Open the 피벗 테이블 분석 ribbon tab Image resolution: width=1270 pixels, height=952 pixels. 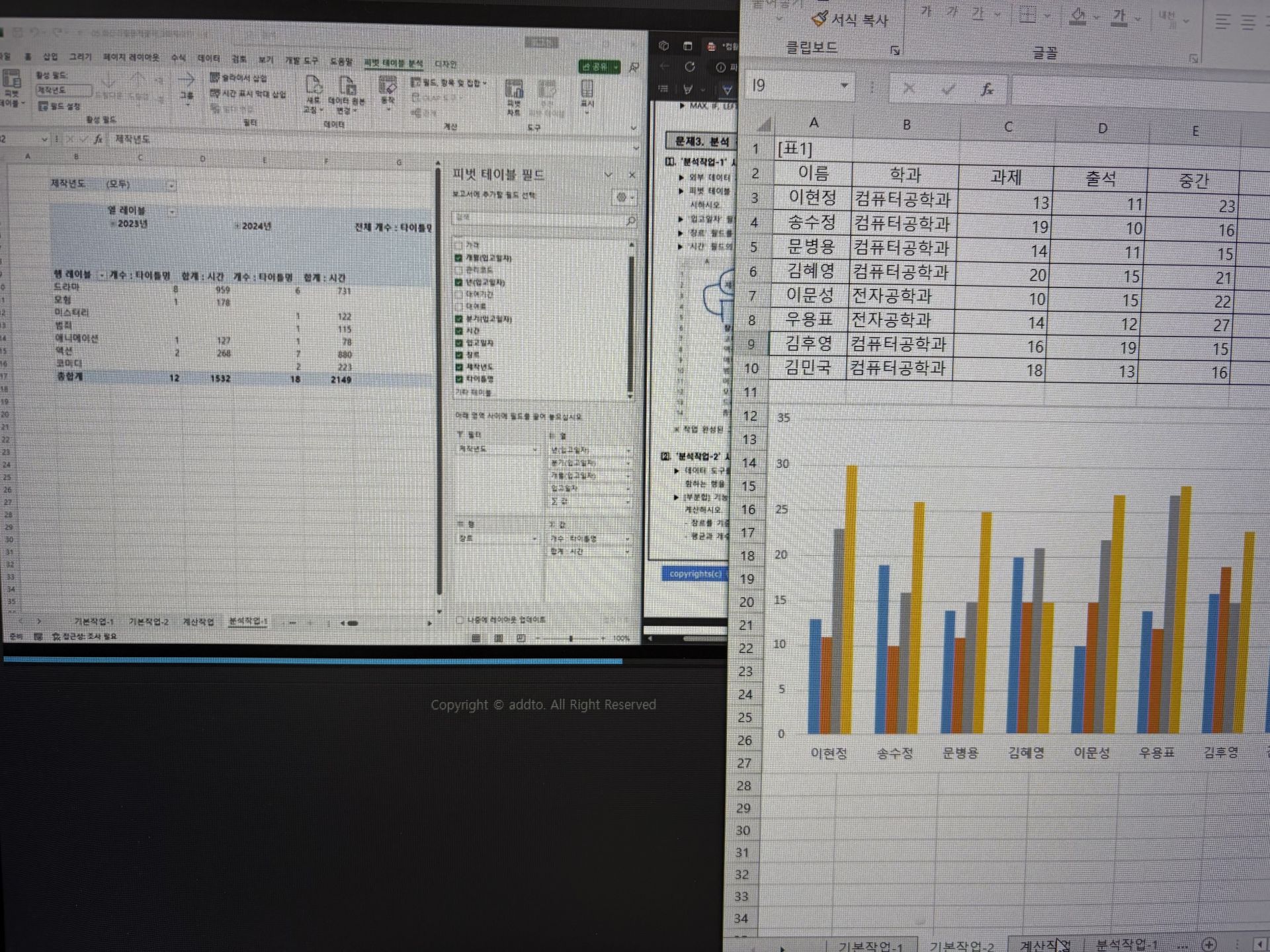(394, 63)
